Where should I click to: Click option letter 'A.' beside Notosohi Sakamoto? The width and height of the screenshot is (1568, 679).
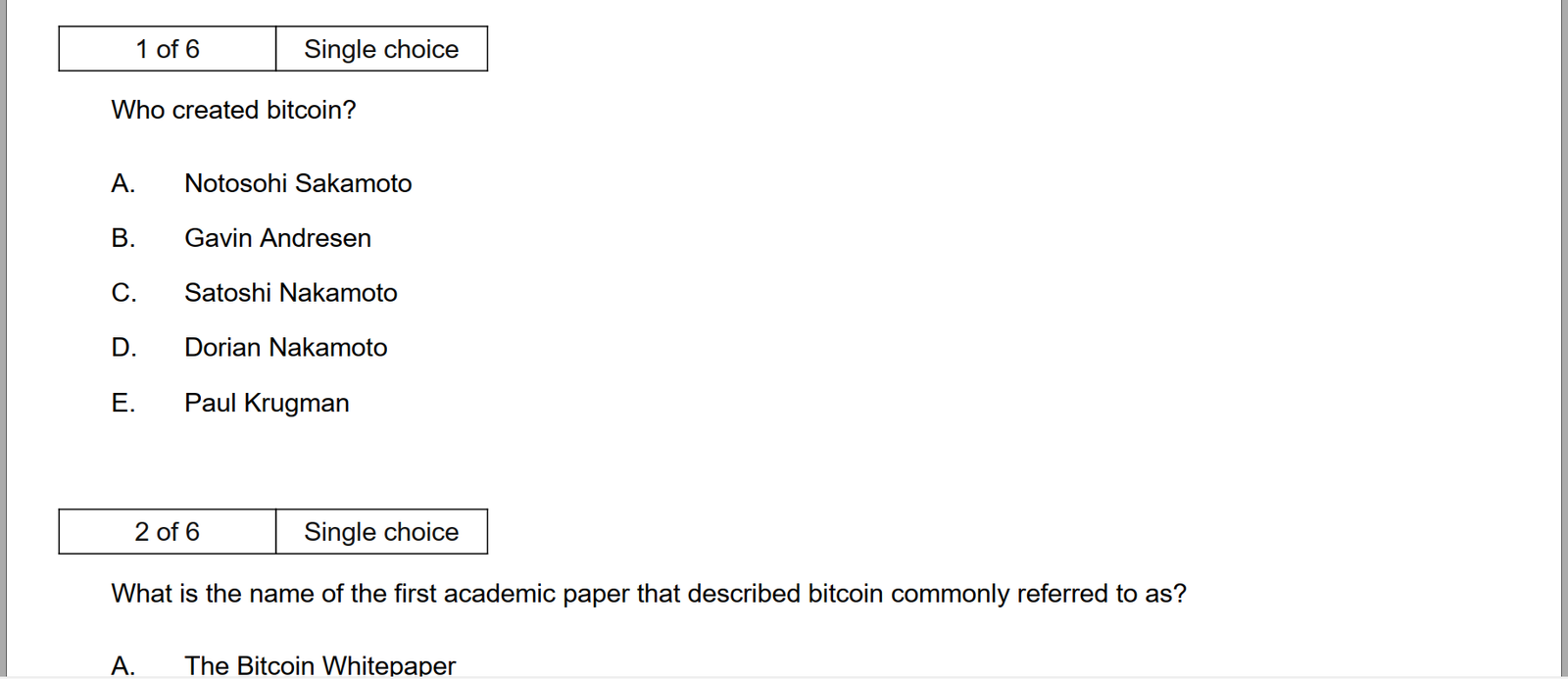pos(122,183)
